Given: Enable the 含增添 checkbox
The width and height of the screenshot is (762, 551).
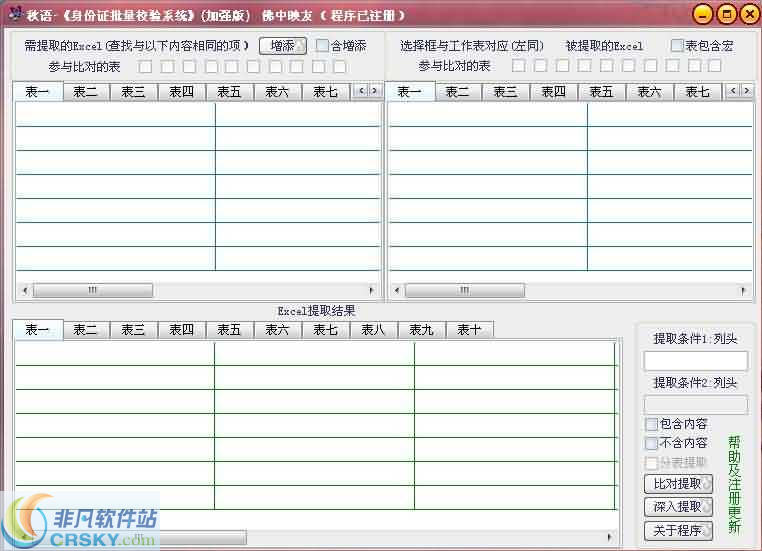Looking at the screenshot, I should [322, 46].
